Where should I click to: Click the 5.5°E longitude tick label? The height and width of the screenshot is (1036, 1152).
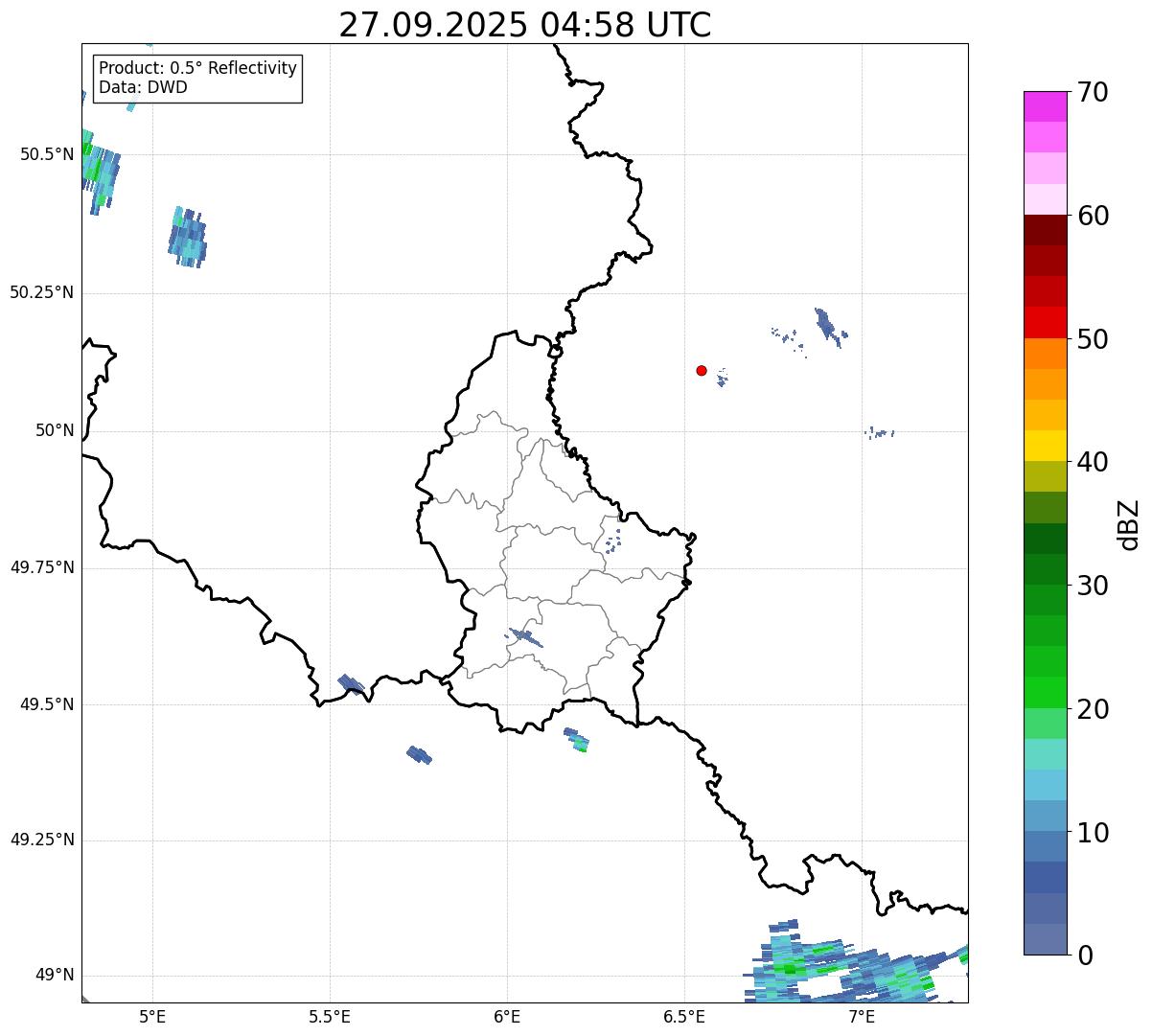[330, 1016]
